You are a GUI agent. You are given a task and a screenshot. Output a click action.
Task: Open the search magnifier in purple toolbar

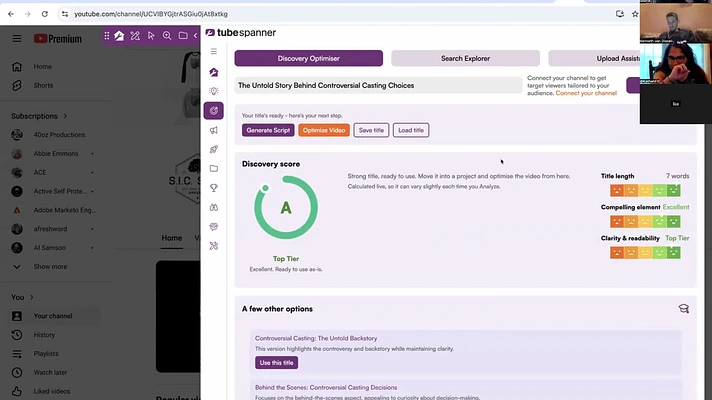(167, 36)
